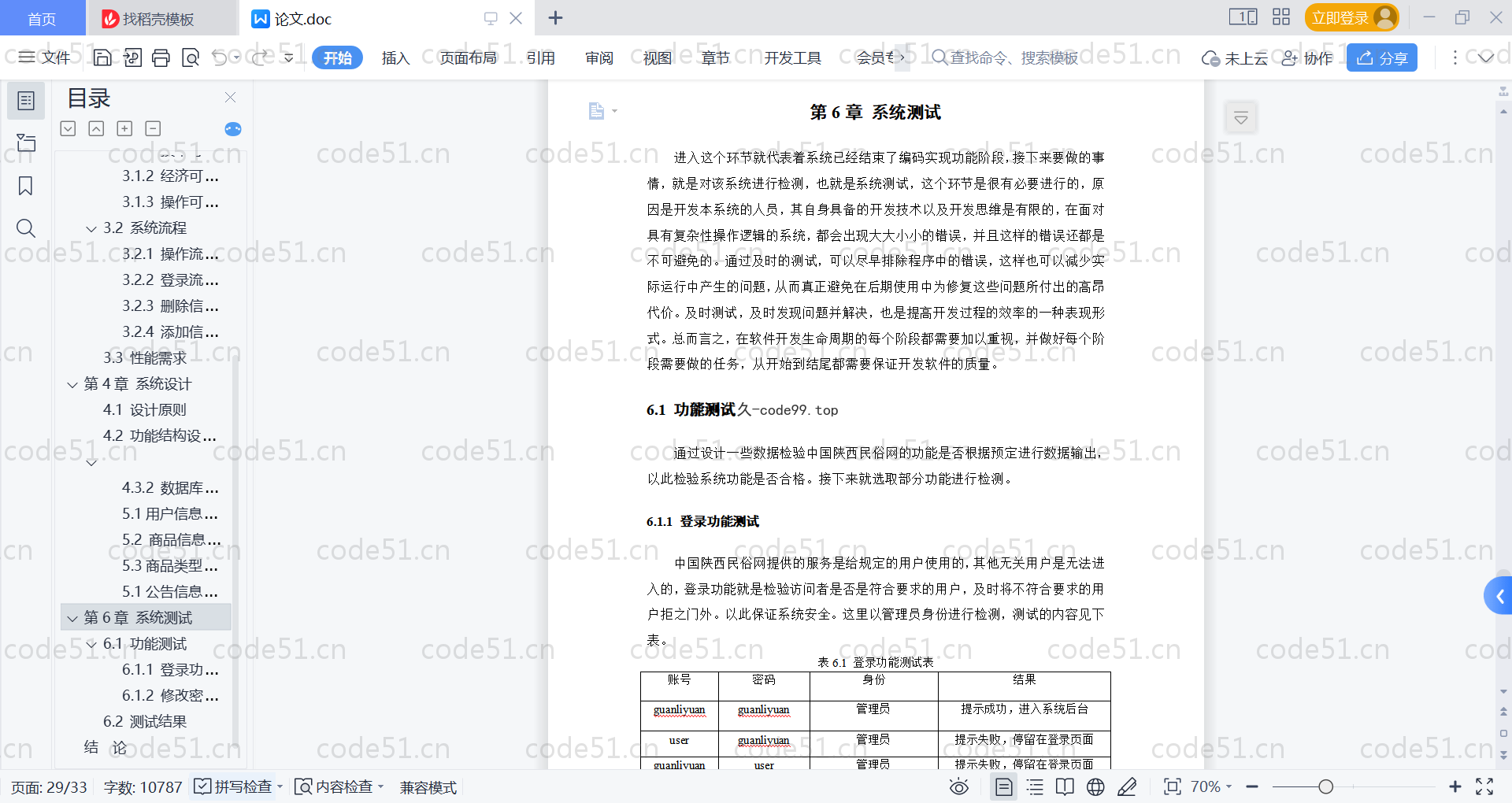
Task: Select the 开始 ribbon tab
Action: (x=337, y=57)
